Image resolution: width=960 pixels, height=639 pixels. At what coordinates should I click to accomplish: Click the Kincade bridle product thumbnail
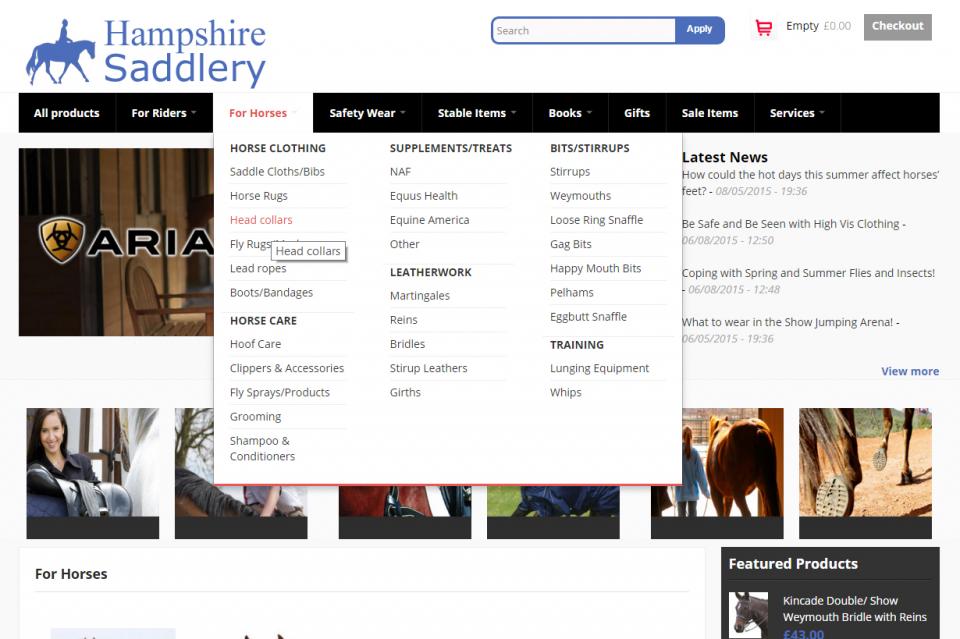748,613
